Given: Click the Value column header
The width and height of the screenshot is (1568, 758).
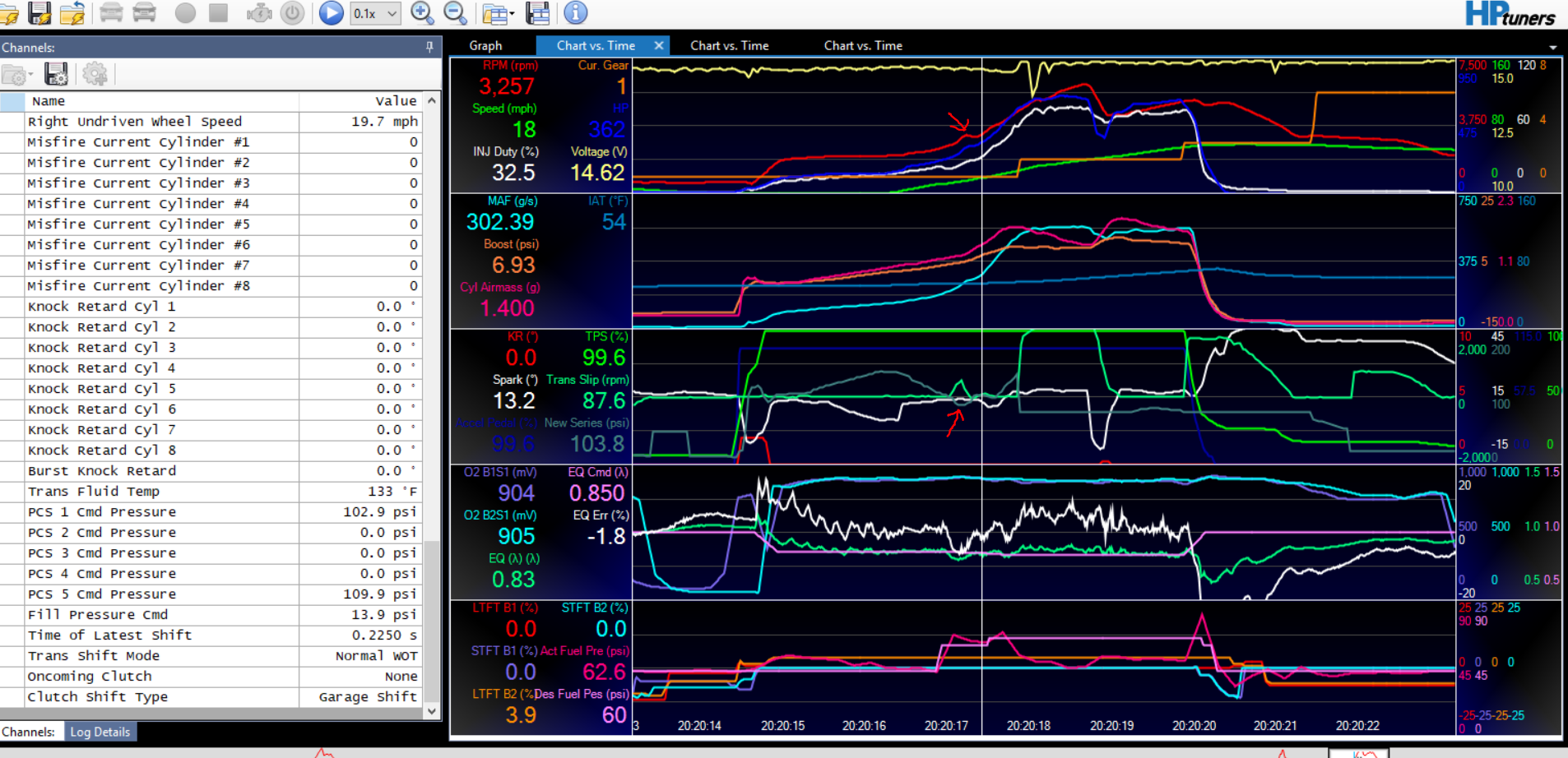Looking at the screenshot, I should pyautogui.click(x=396, y=101).
